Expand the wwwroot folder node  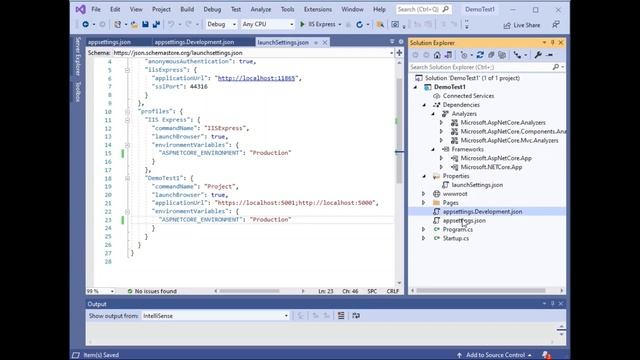coord(424,194)
